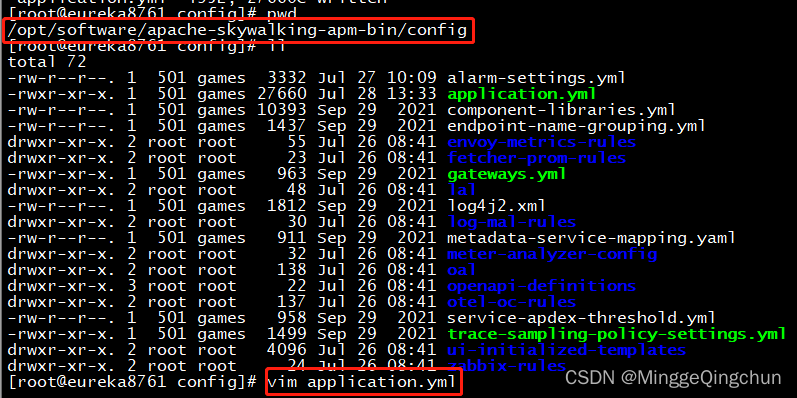Image resolution: width=797 pixels, height=398 pixels.
Task: Select the green application.yml file name in the listing
Action: (x=522, y=95)
